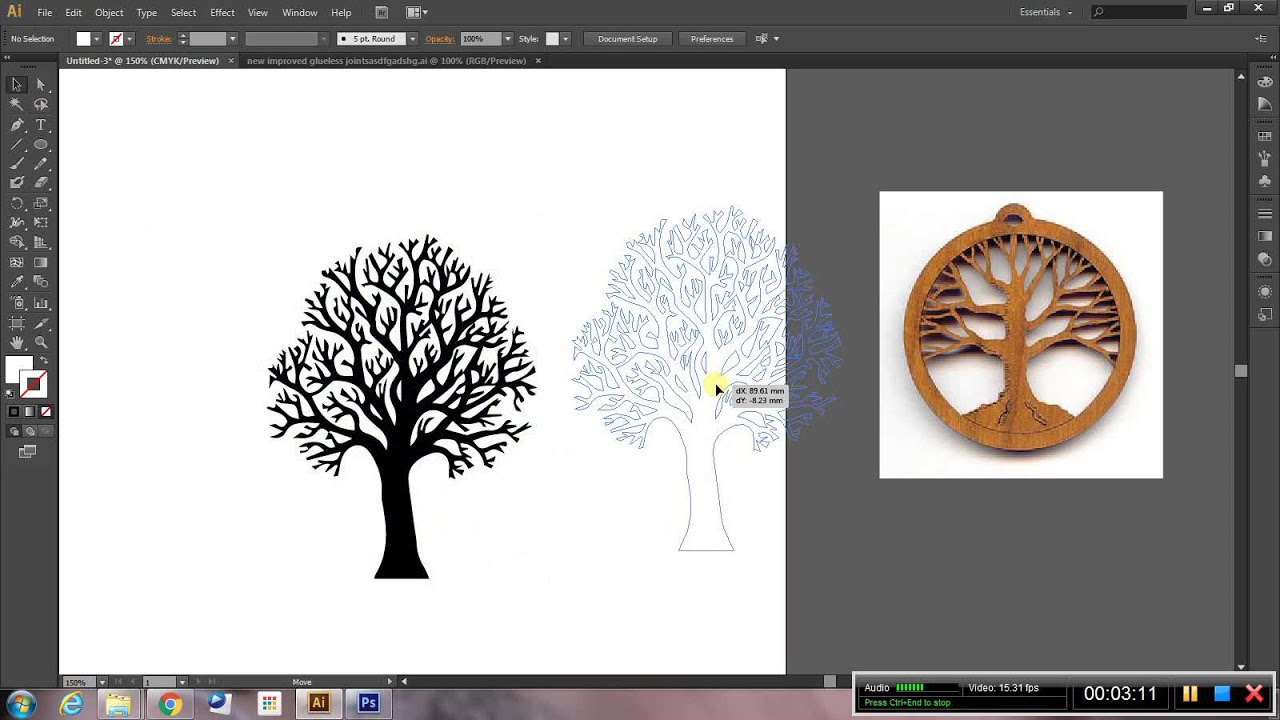Select the Scale tool

[41, 203]
